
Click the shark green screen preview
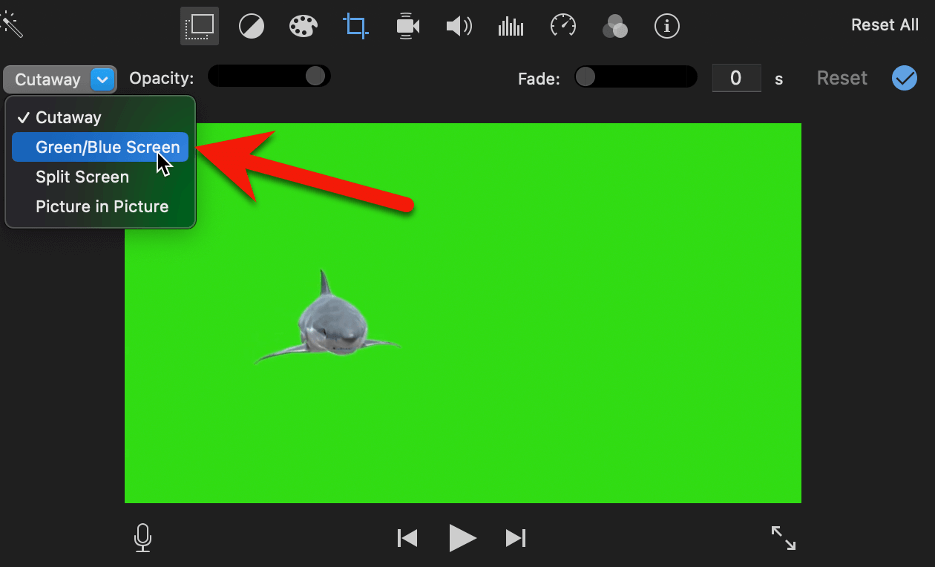coord(463,313)
